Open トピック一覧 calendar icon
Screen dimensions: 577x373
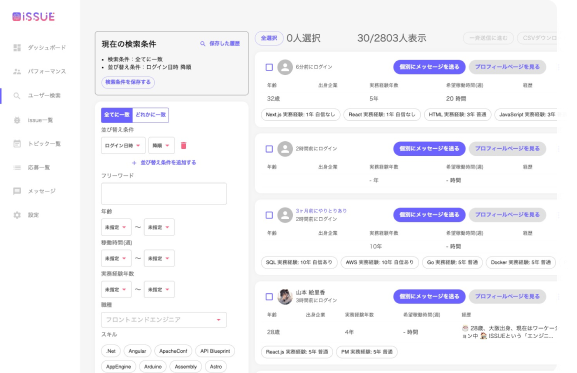pyautogui.click(x=17, y=143)
